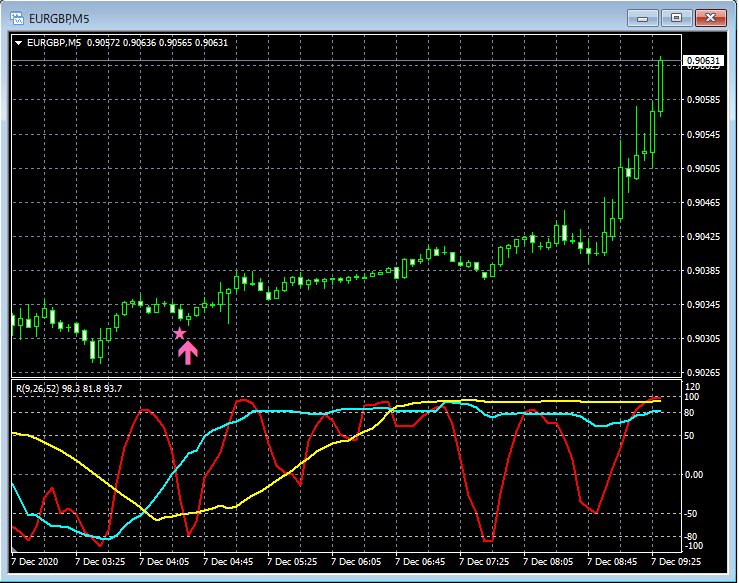Expand the triangle menu beside EURGBP,M5
The width and height of the screenshot is (739, 583).
point(18,42)
